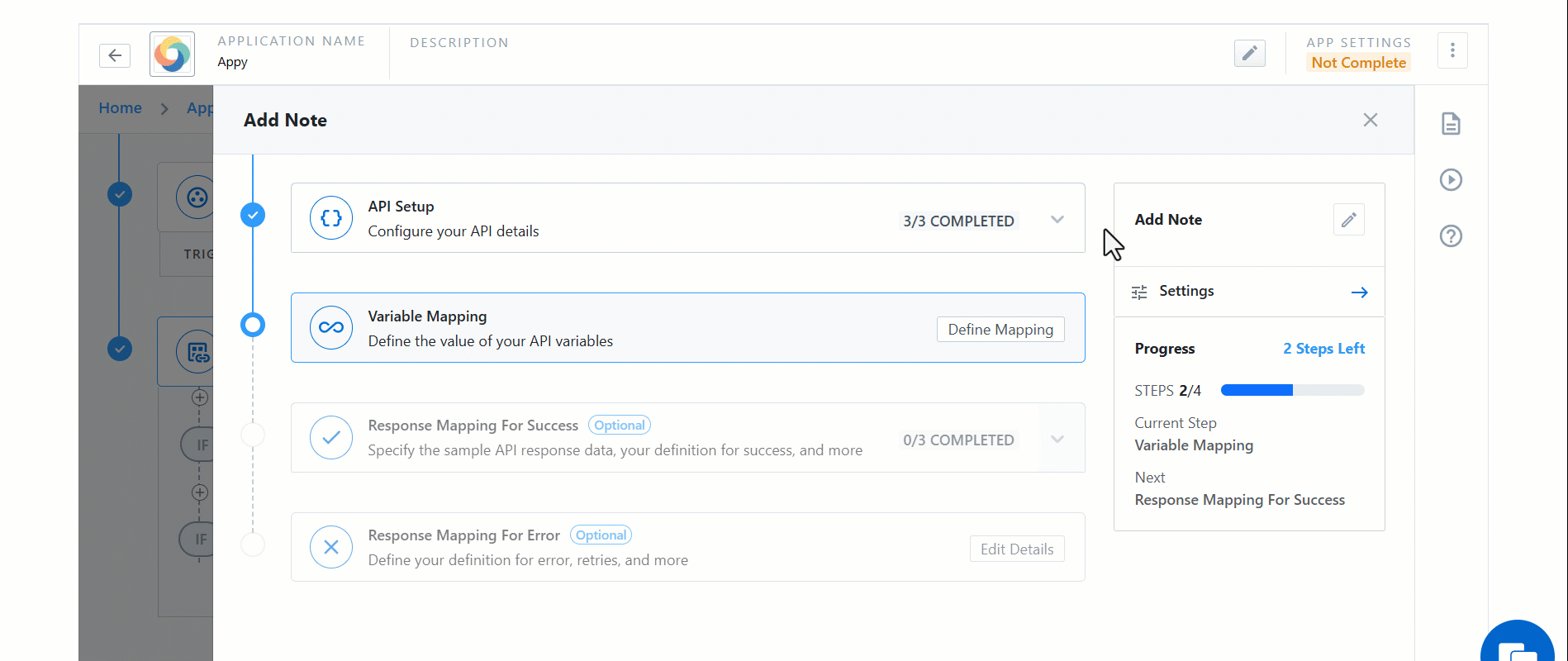Open the help question-mark icon

coord(1451,236)
